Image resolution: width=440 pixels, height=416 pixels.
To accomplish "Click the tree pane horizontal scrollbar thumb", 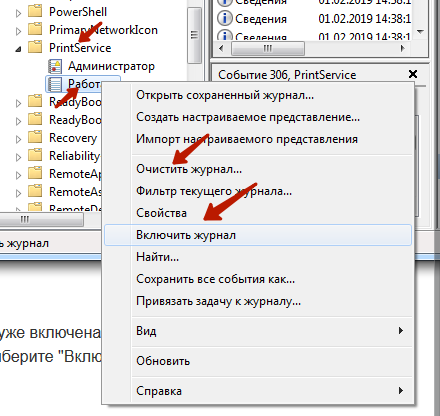I will click(x=41, y=220).
